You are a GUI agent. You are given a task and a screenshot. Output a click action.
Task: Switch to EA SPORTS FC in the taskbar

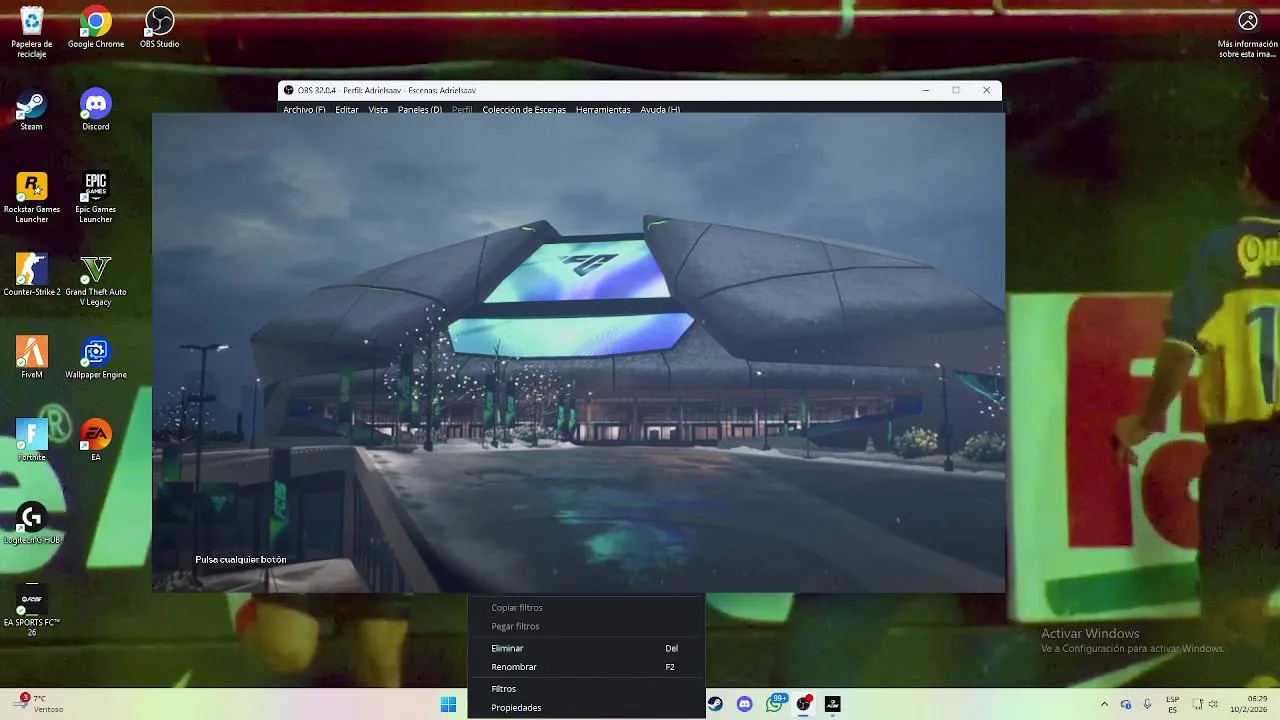(832, 704)
